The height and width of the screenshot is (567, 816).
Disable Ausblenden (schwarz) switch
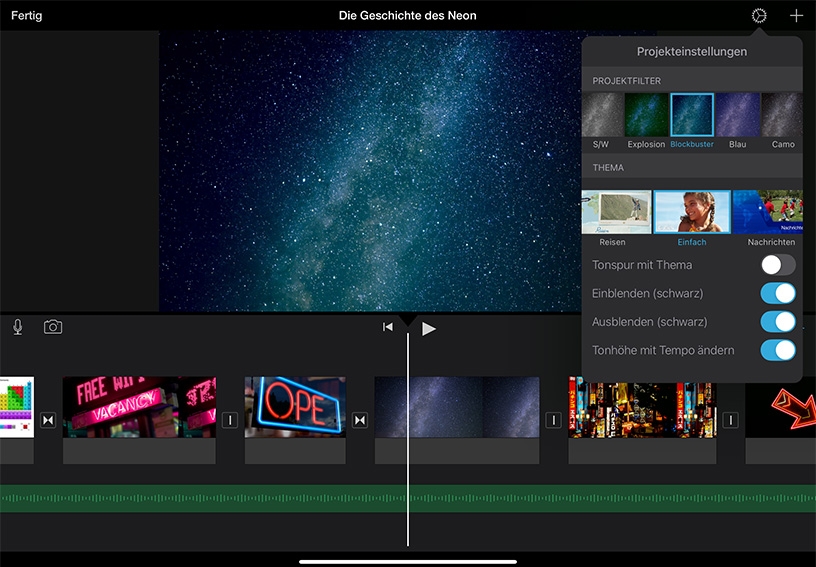(x=778, y=322)
